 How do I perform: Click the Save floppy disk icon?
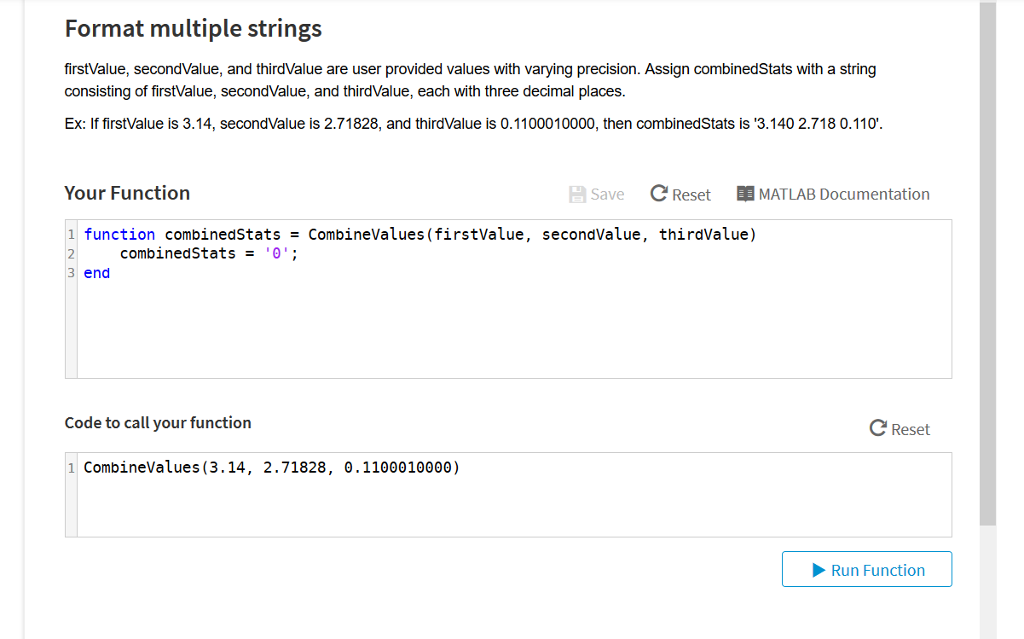577,194
